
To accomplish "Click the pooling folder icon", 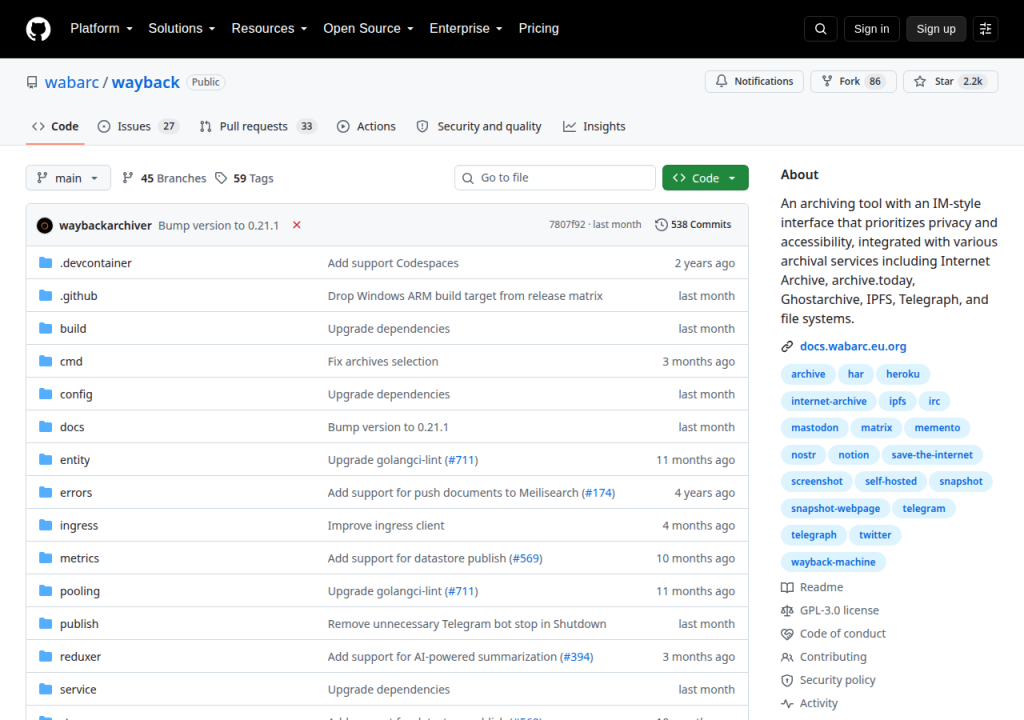I will coord(45,591).
